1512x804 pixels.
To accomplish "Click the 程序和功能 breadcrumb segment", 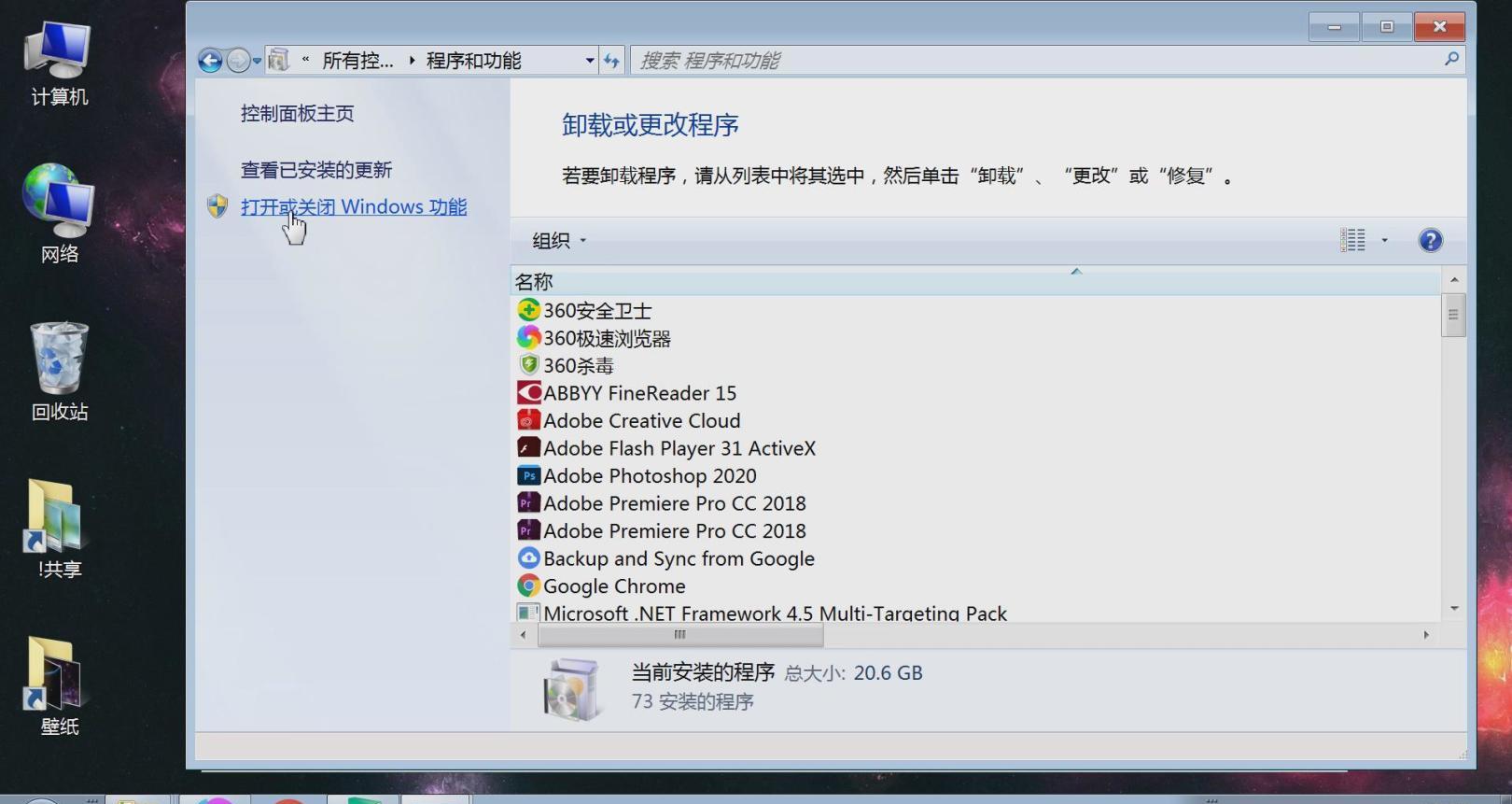I will point(473,61).
